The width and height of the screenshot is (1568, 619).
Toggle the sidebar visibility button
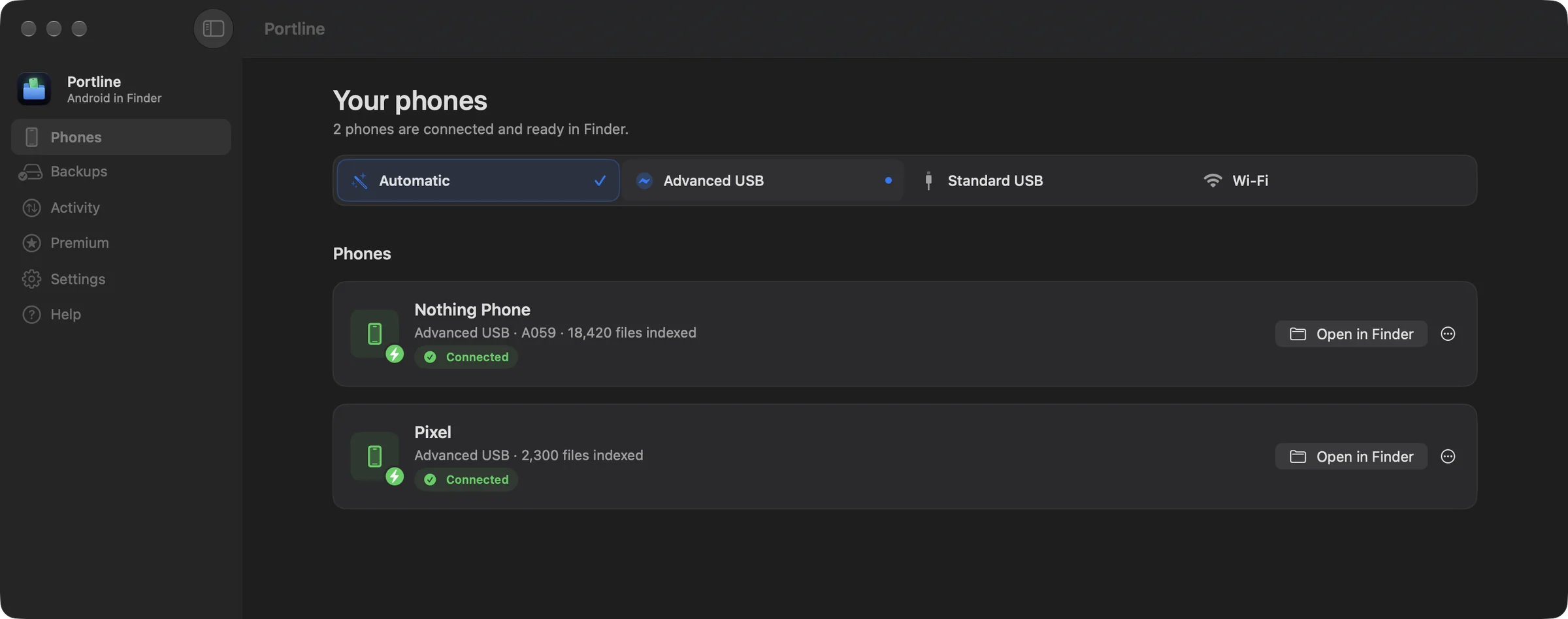(x=213, y=28)
